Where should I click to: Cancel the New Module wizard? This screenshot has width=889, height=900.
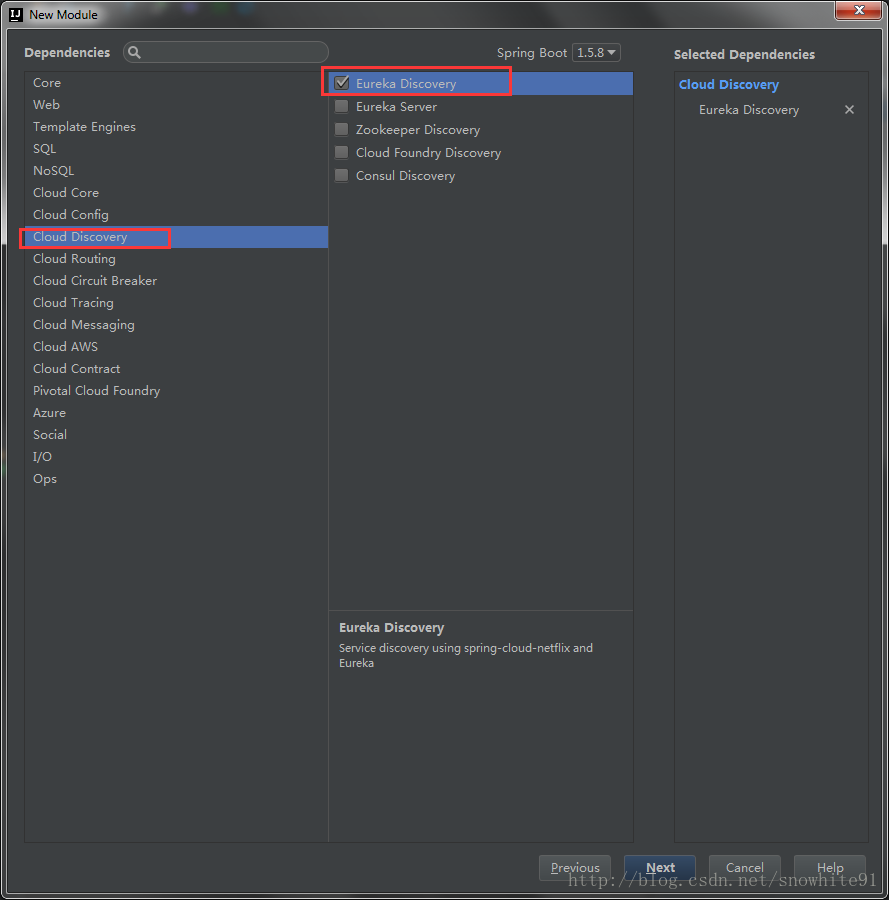click(744, 867)
